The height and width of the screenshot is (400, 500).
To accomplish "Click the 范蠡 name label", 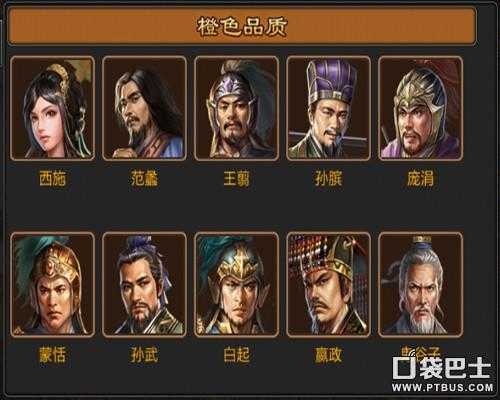I will click(144, 179).
